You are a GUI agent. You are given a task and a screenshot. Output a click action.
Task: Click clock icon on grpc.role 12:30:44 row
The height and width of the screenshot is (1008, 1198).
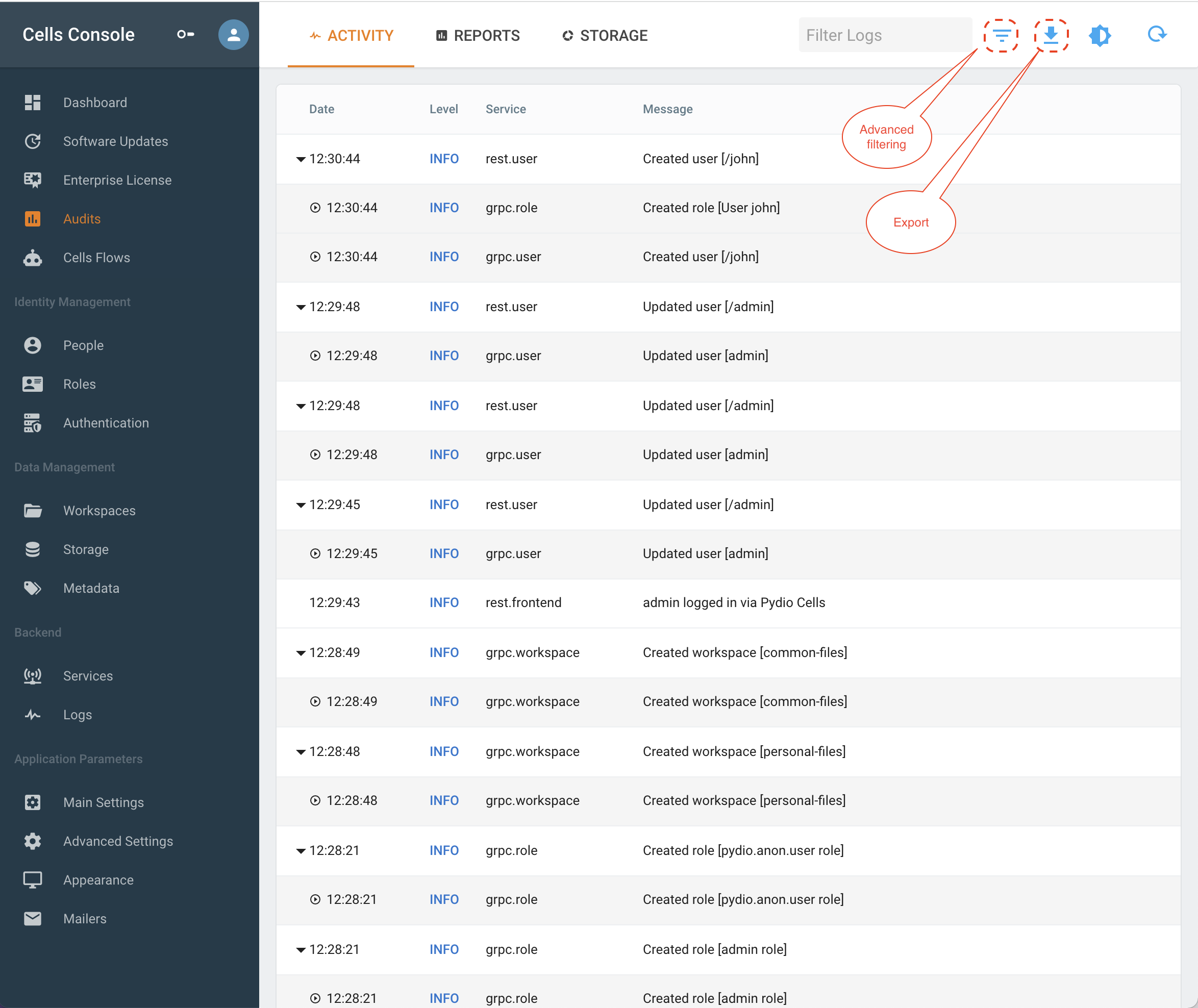[x=315, y=208]
